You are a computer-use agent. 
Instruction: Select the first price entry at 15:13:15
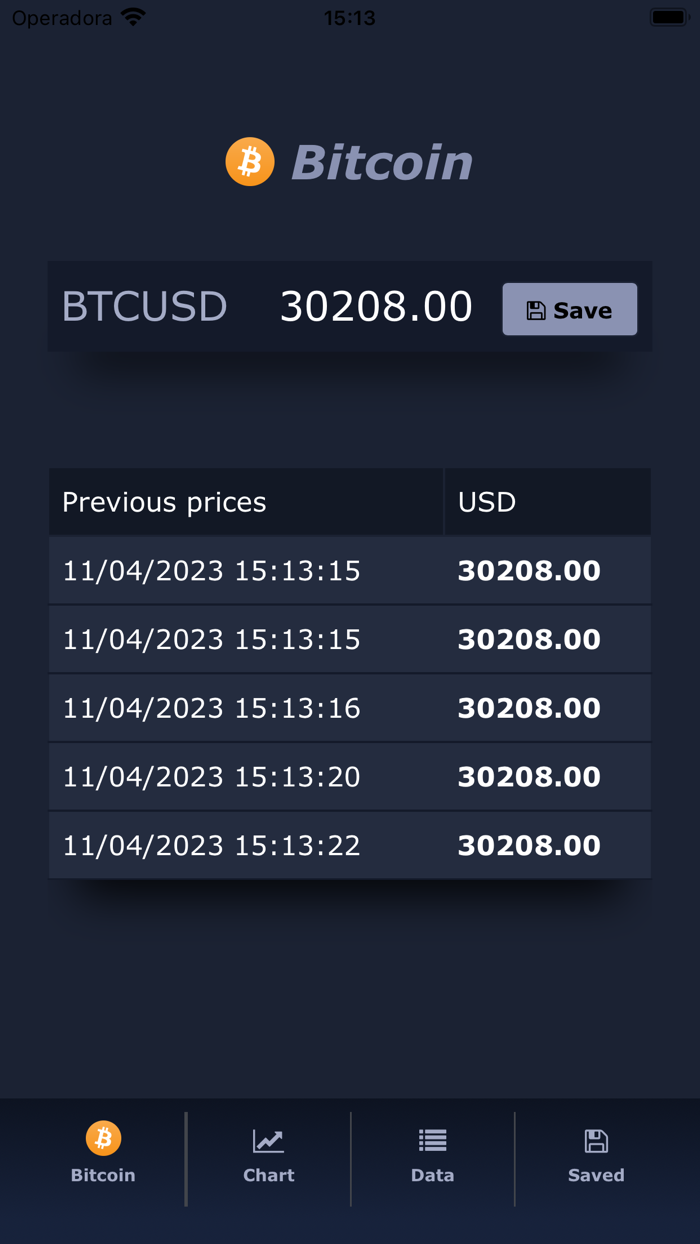(x=350, y=570)
